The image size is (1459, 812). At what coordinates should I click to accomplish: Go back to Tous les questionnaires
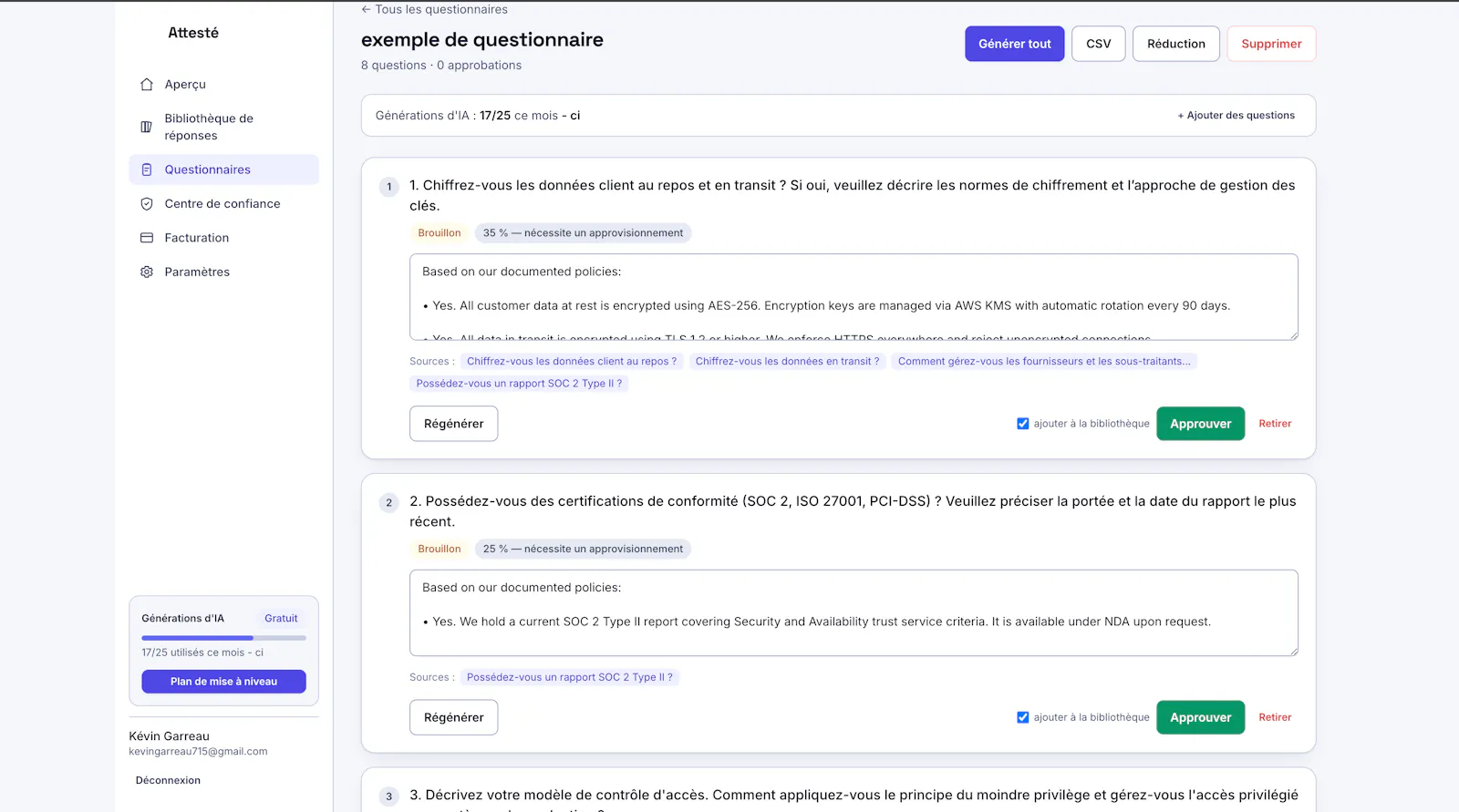[434, 9]
